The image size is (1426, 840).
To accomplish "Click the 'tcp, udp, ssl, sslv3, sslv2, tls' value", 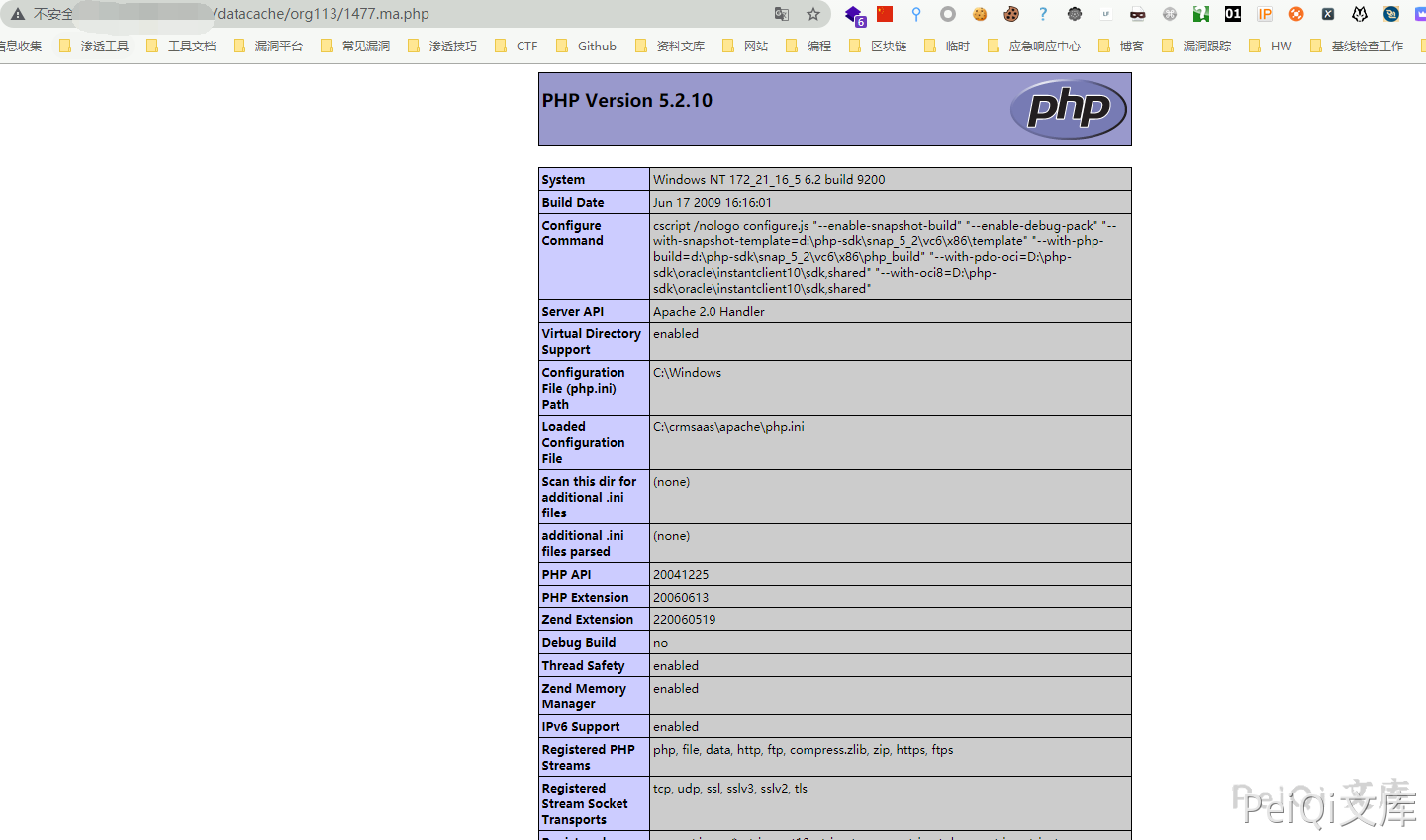I will pos(730,788).
